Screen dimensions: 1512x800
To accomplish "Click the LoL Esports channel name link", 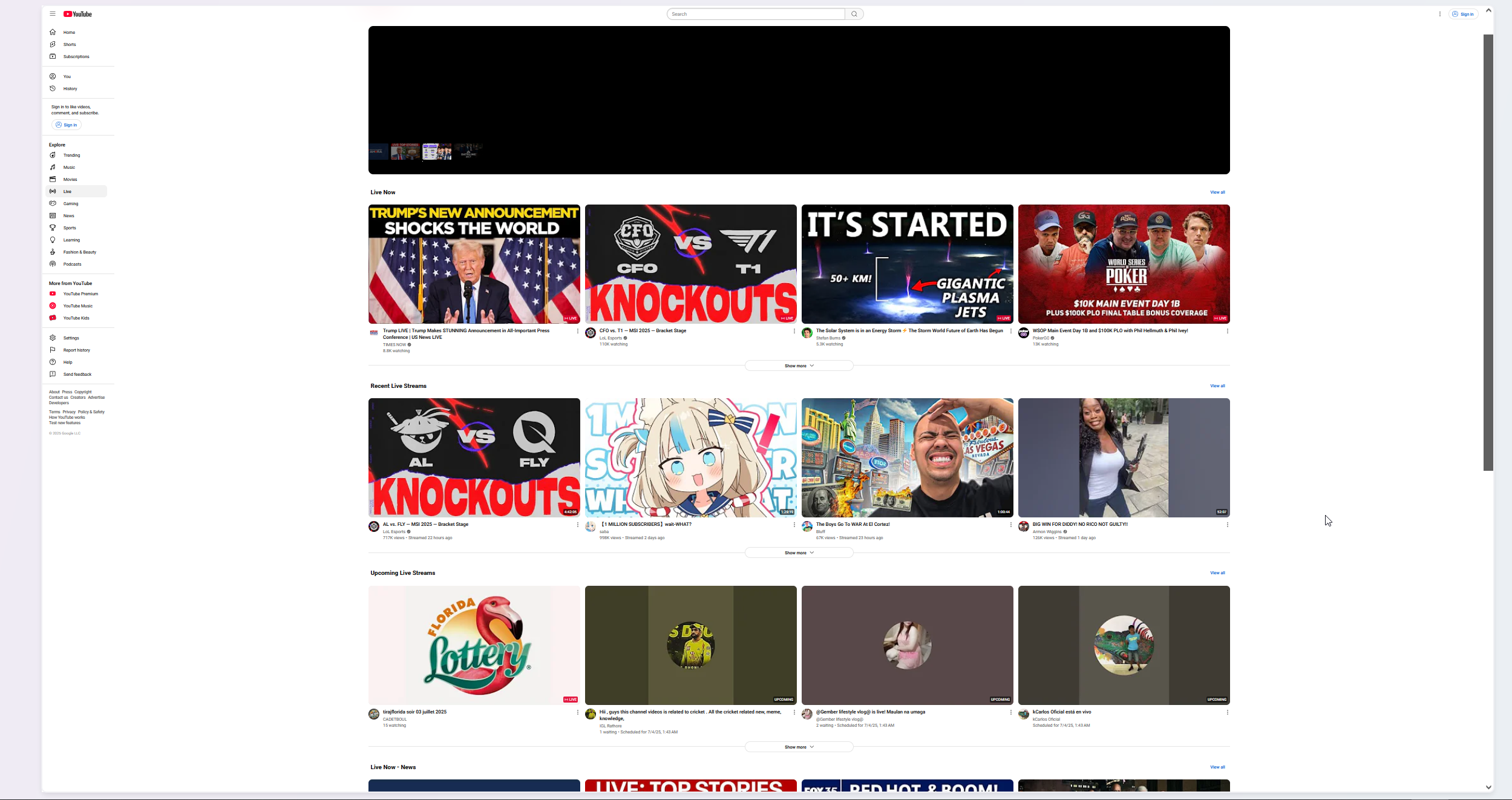I will coord(610,338).
